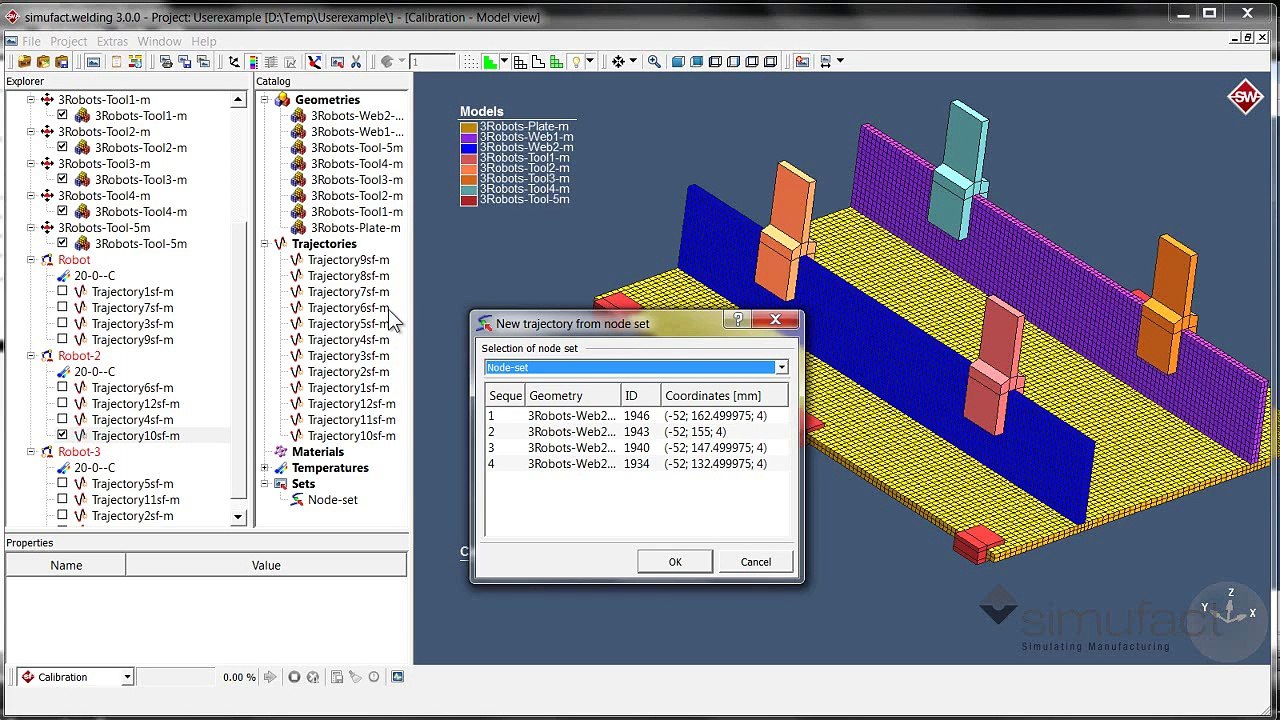Uncheck the 3Robots-Tool-5m checkbox in Explorer
Image resolution: width=1280 pixels, height=720 pixels.
click(x=62, y=244)
